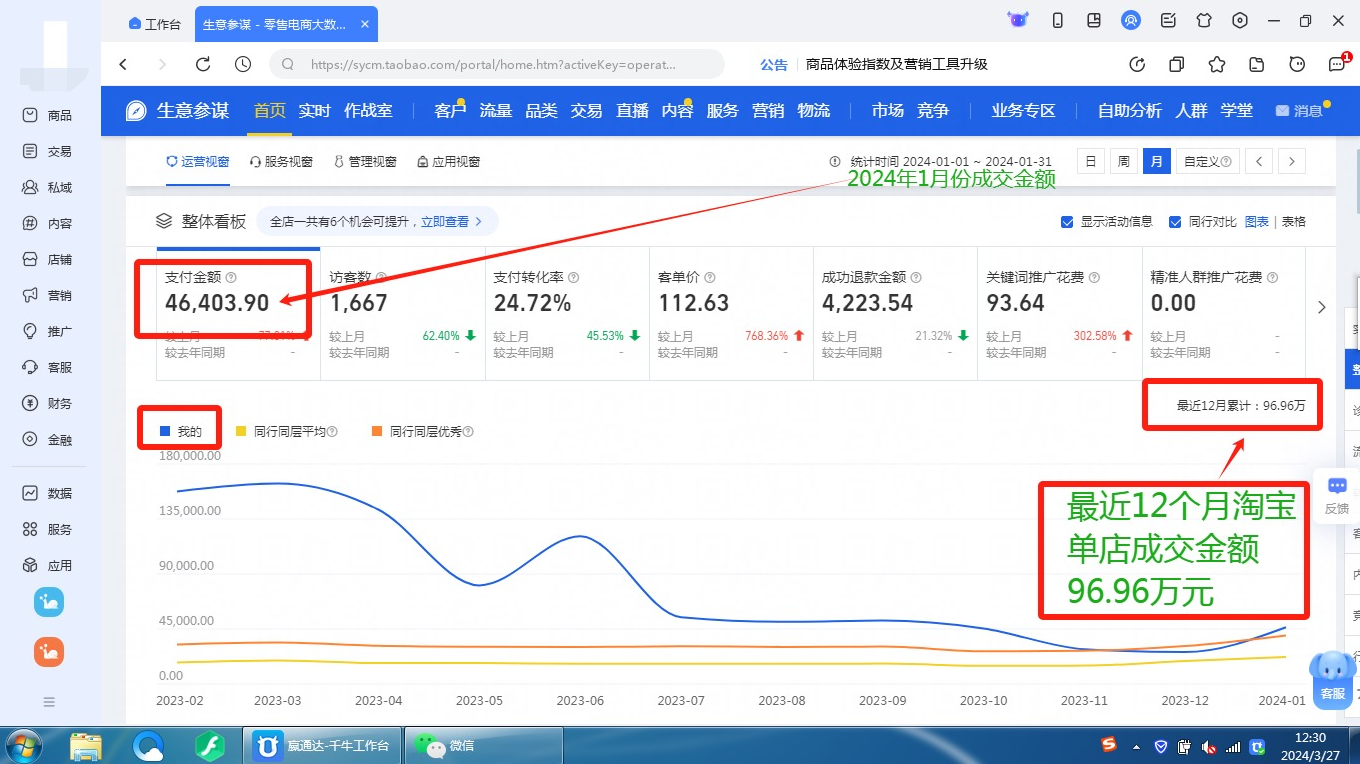Open the 流量 menu
1360x764 pixels.
(x=495, y=111)
